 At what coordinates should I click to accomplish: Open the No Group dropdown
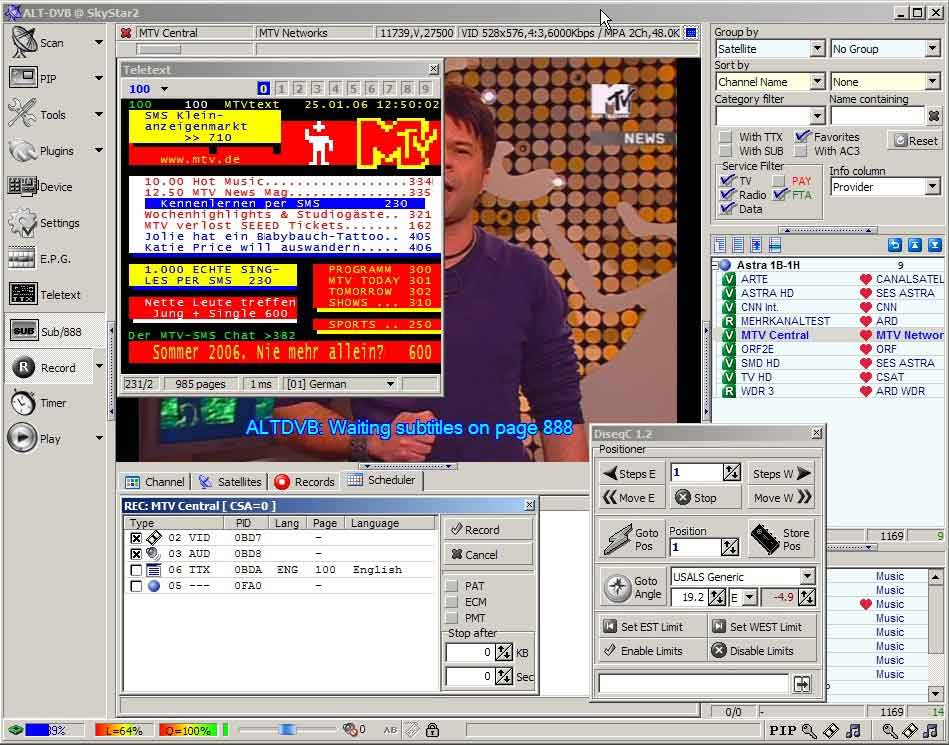tap(933, 49)
